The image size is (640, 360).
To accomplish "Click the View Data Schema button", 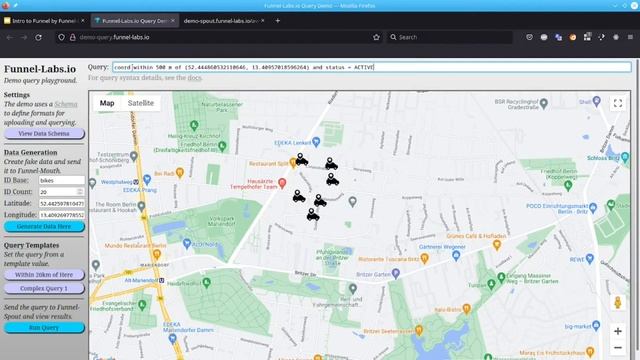I will (x=44, y=133).
